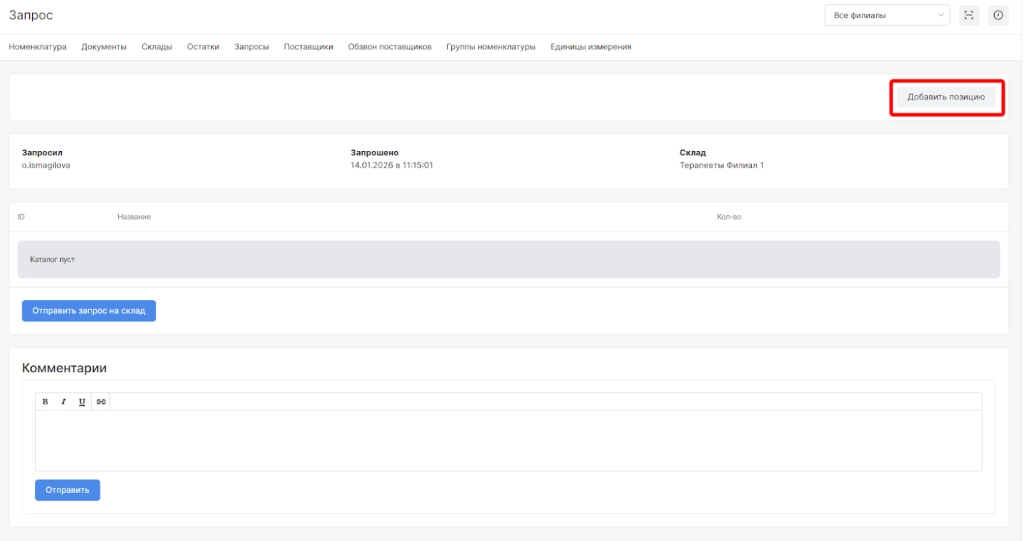Click the barcode scanner icon
The image size is (1024, 541).
click(x=968, y=15)
